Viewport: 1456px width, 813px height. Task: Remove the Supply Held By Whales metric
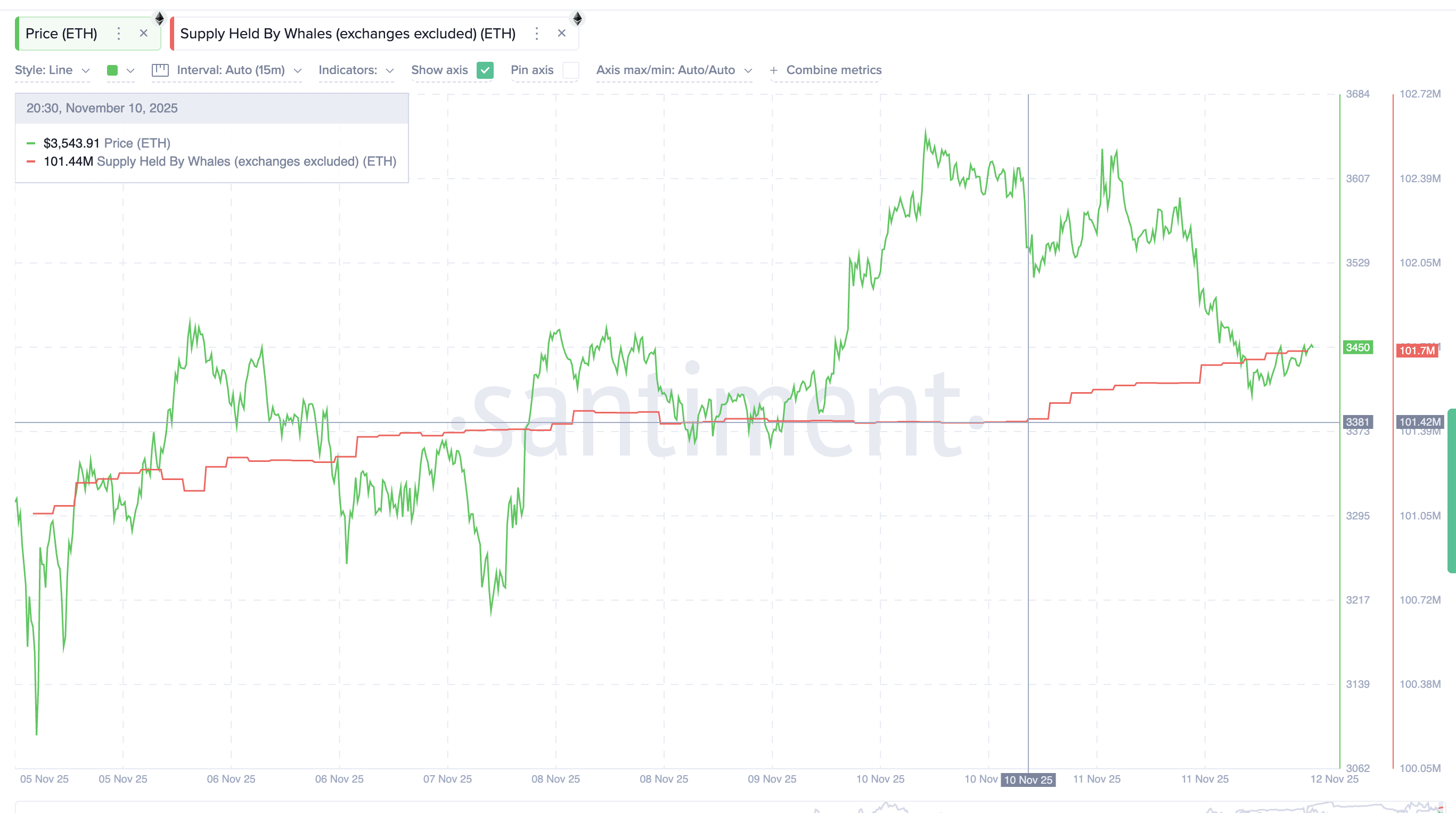[562, 33]
